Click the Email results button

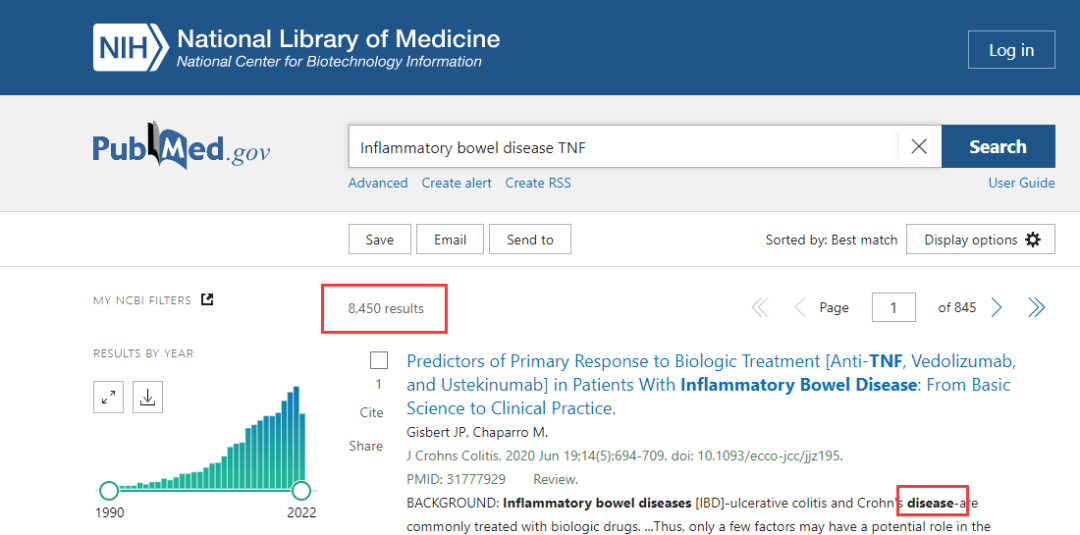(x=450, y=240)
